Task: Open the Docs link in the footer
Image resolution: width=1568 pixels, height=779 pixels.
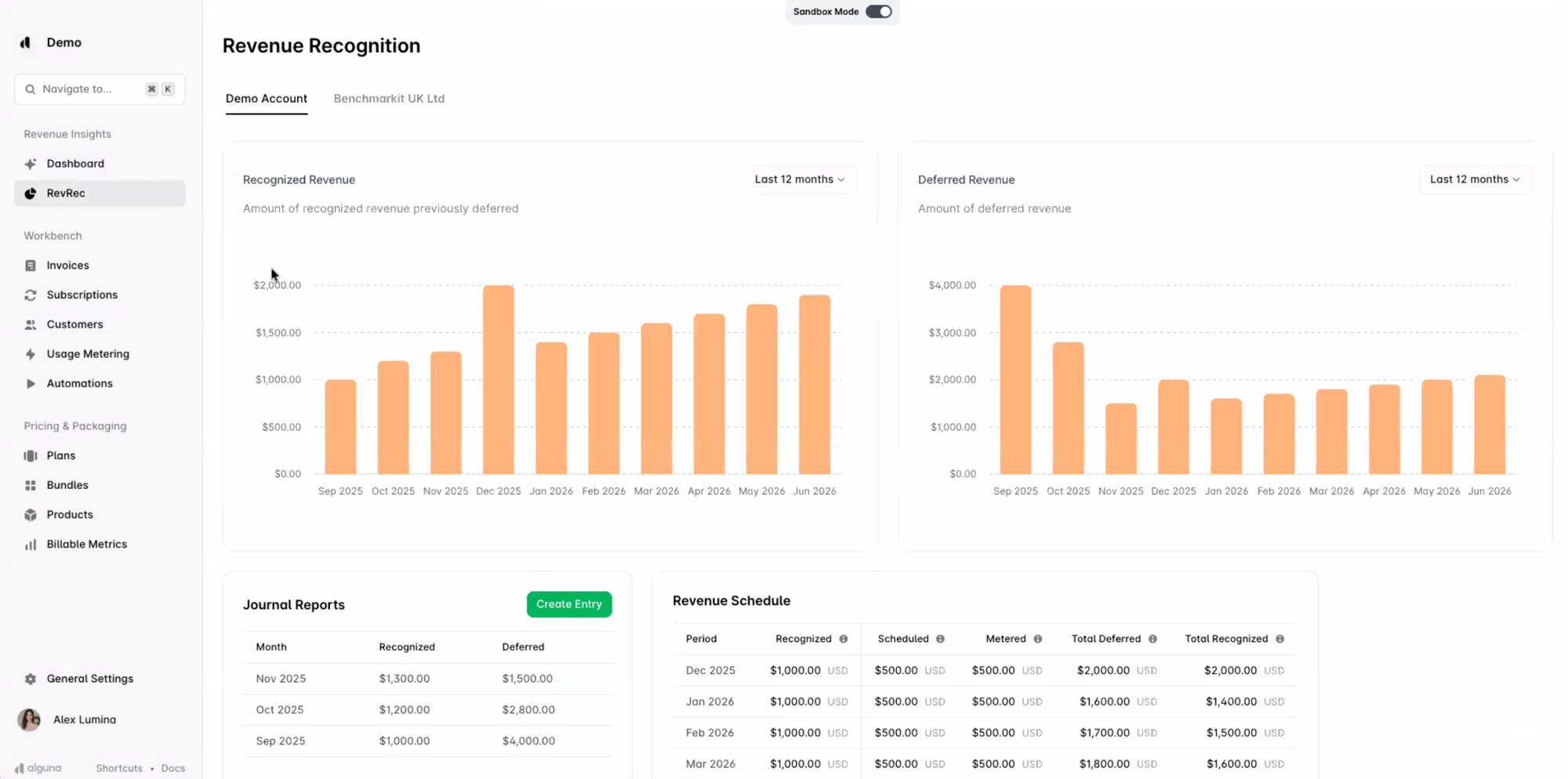Action: tap(172, 768)
